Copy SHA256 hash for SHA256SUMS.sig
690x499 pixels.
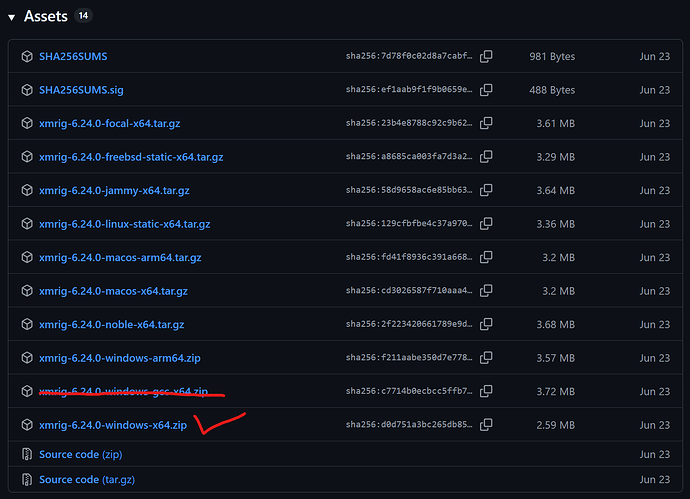pyautogui.click(x=486, y=90)
